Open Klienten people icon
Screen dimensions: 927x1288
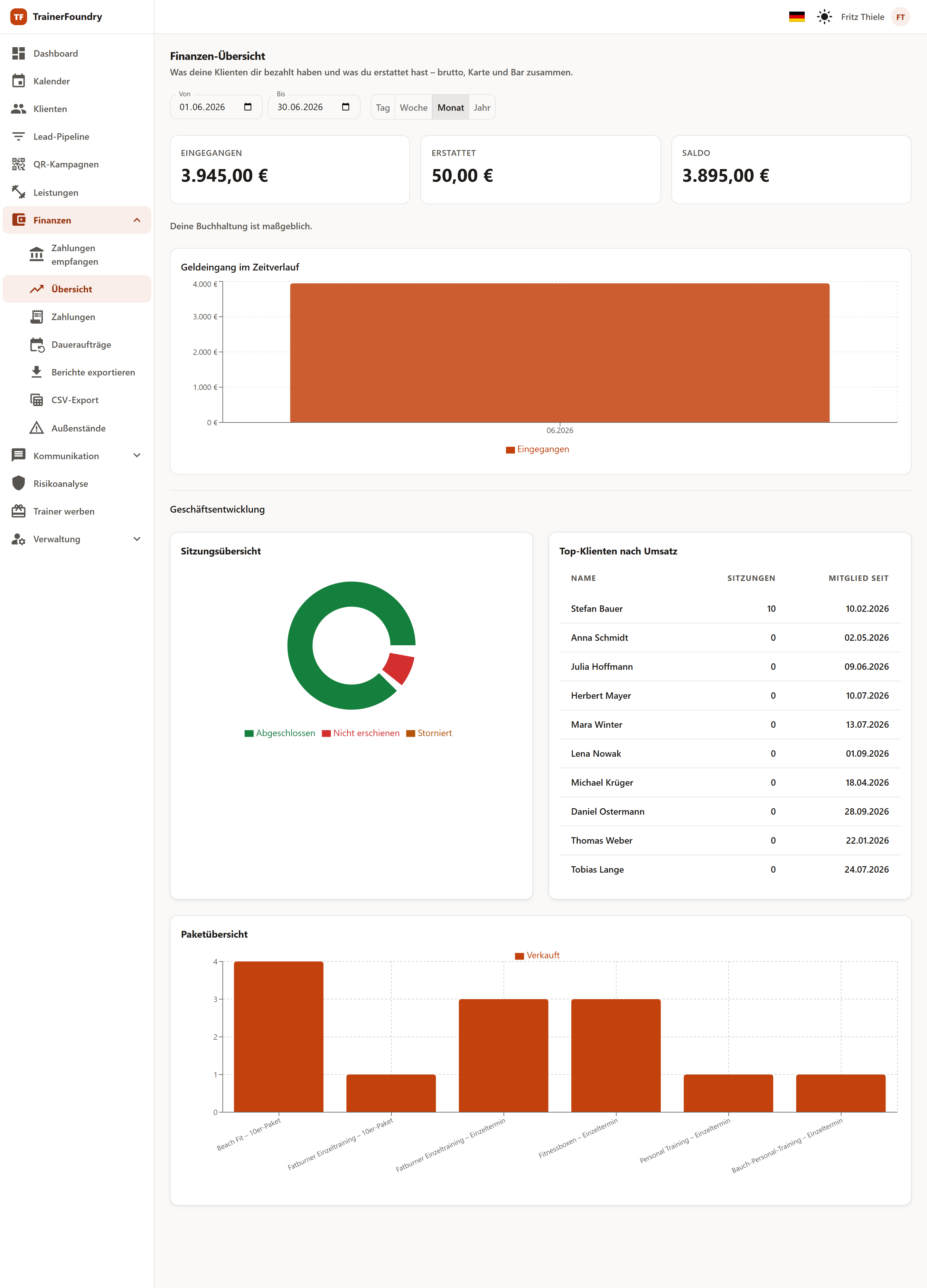point(19,109)
